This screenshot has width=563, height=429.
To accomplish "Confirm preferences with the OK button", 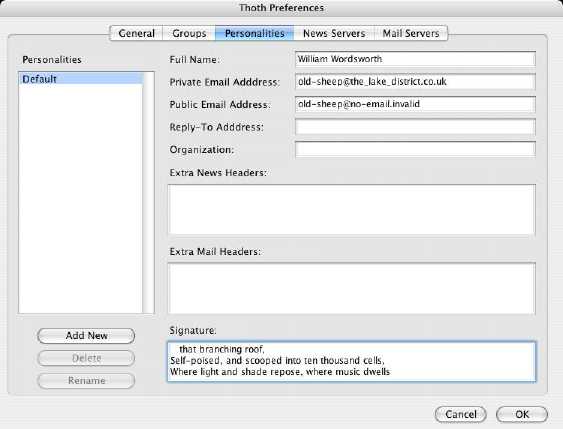I will tap(522, 414).
